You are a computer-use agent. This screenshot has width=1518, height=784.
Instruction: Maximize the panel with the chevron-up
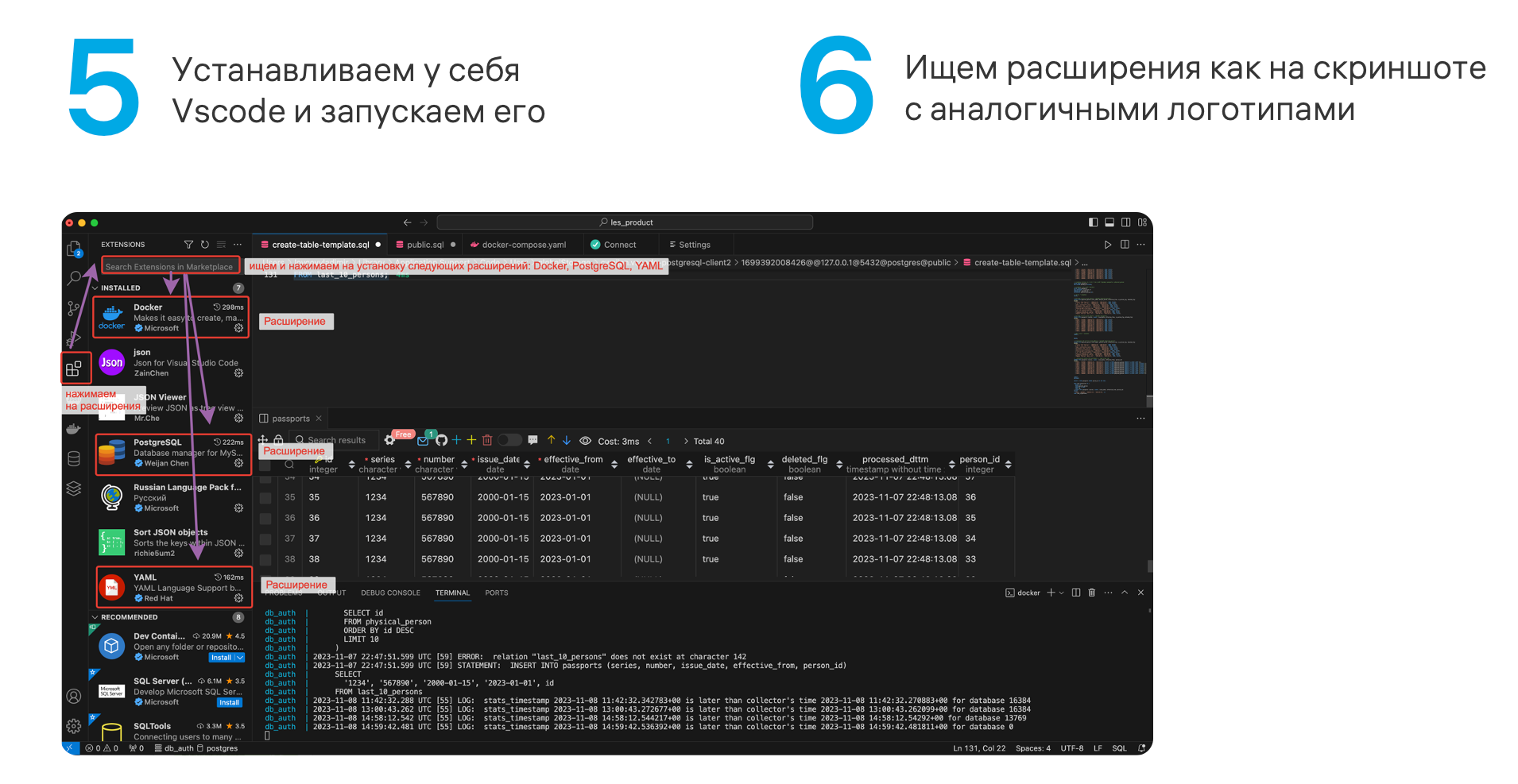pos(1125,593)
